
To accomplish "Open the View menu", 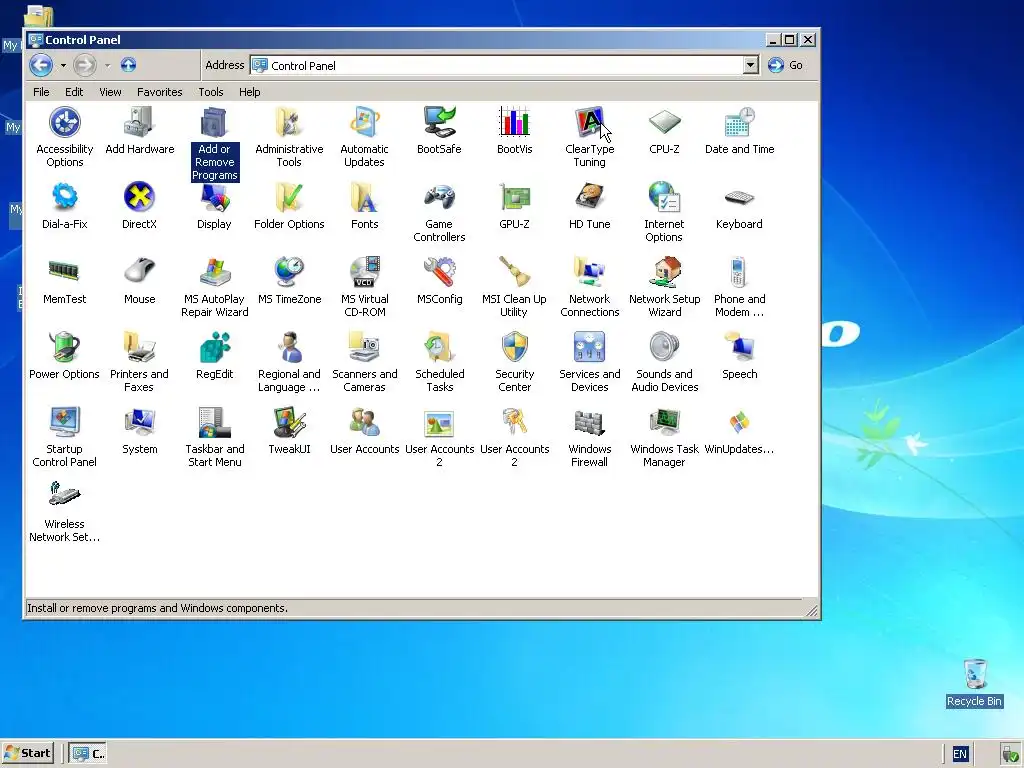I will [x=110, y=92].
